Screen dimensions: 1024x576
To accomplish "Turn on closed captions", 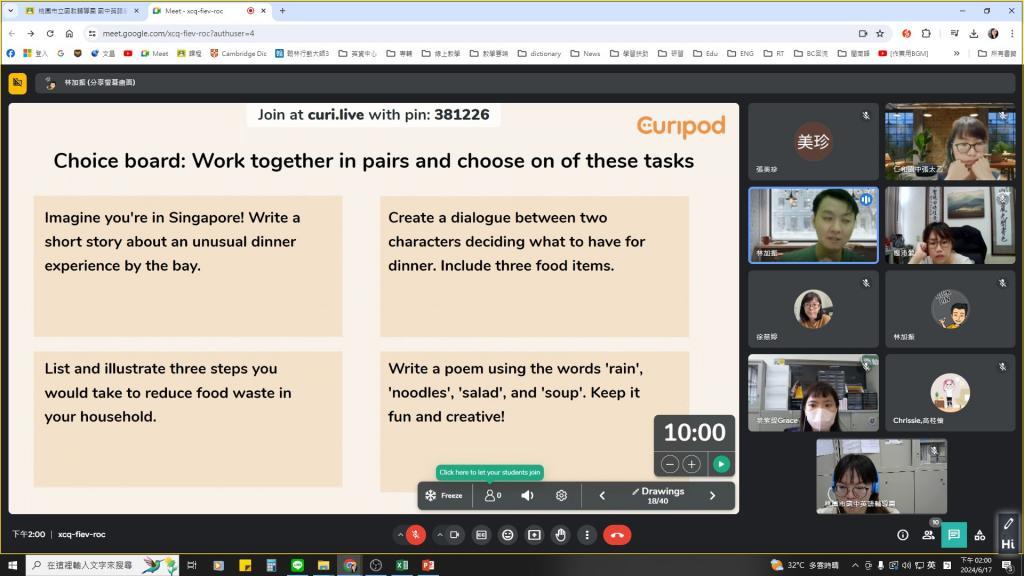I will tap(481, 535).
